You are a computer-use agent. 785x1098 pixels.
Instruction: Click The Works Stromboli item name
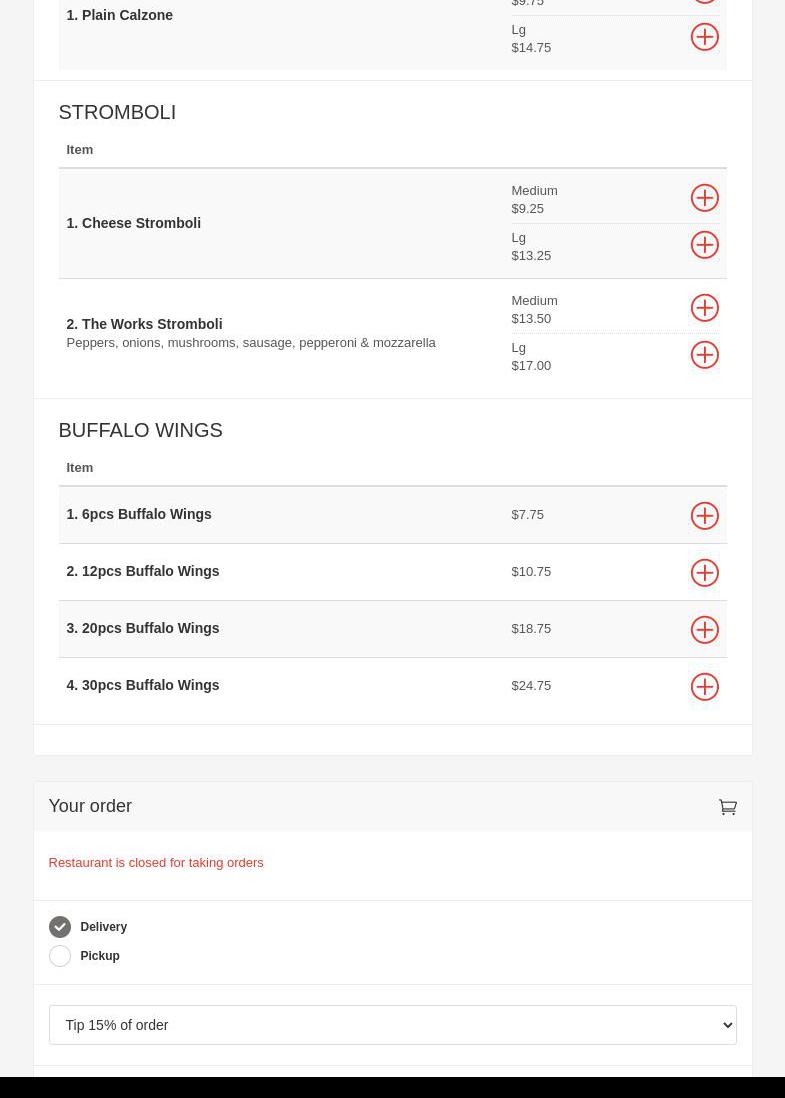pyautogui.click(x=144, y=324)
